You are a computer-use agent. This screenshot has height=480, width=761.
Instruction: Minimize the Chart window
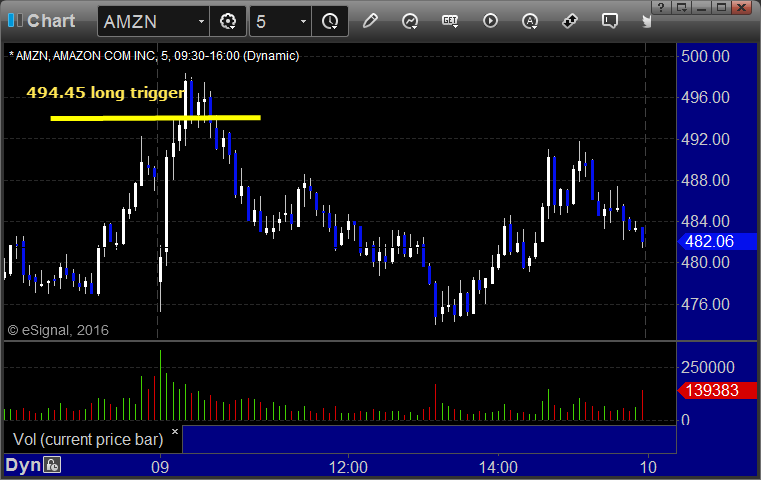[x=702, y=7]
